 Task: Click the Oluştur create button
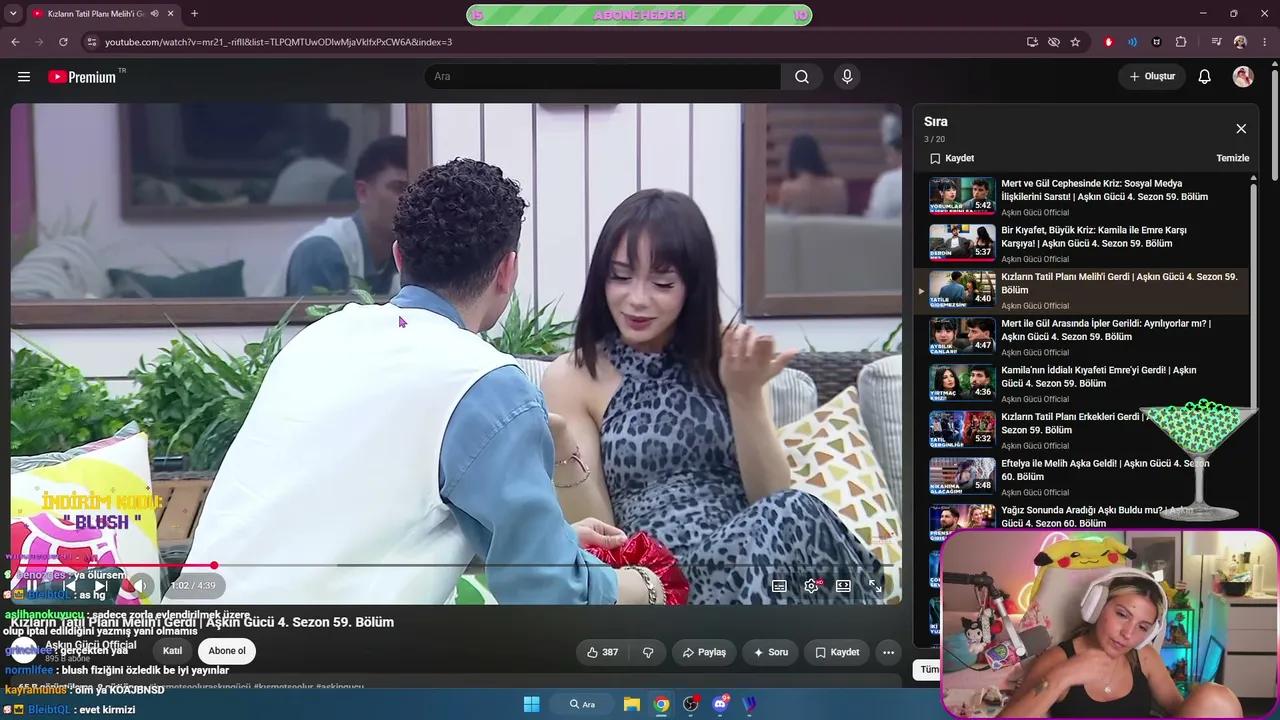(x=1152, y=77)
